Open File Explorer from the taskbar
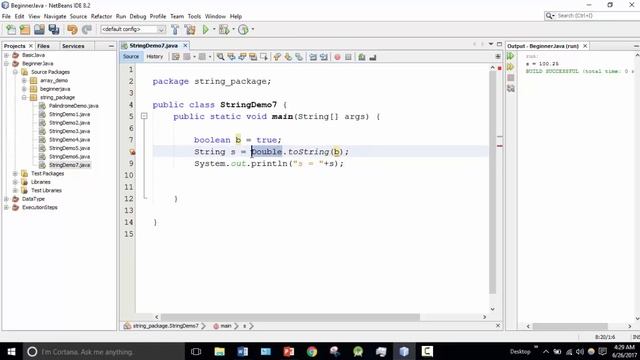The image size is (640, 360). click(220, 351)
